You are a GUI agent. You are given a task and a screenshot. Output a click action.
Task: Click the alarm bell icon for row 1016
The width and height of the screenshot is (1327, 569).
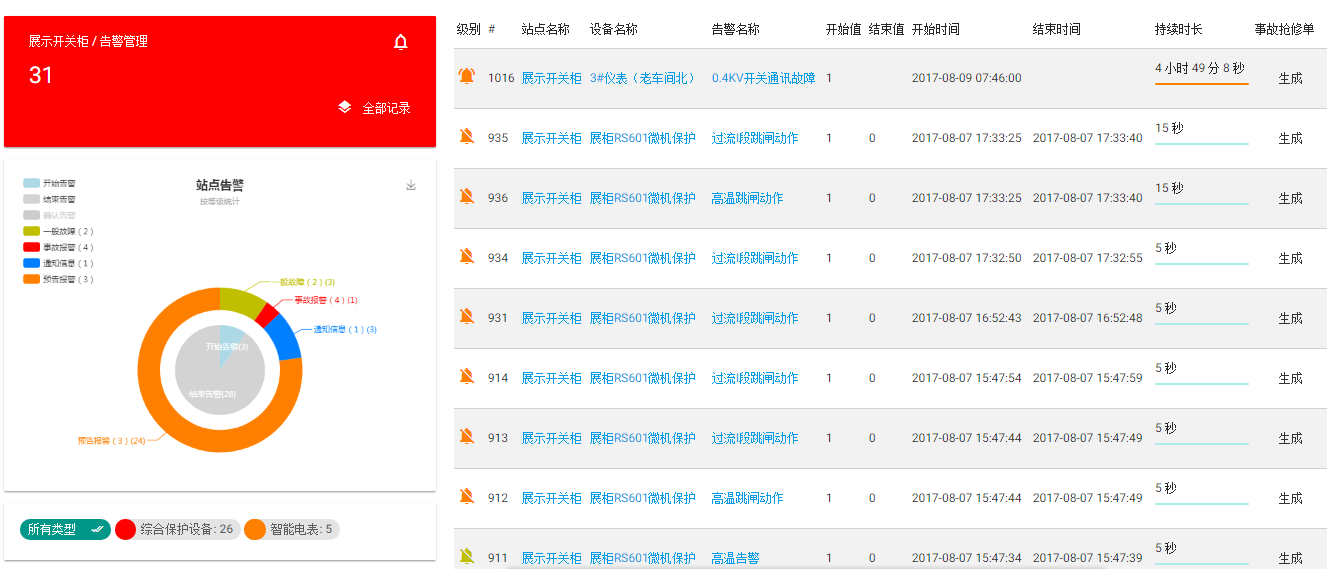click(467, 76)
